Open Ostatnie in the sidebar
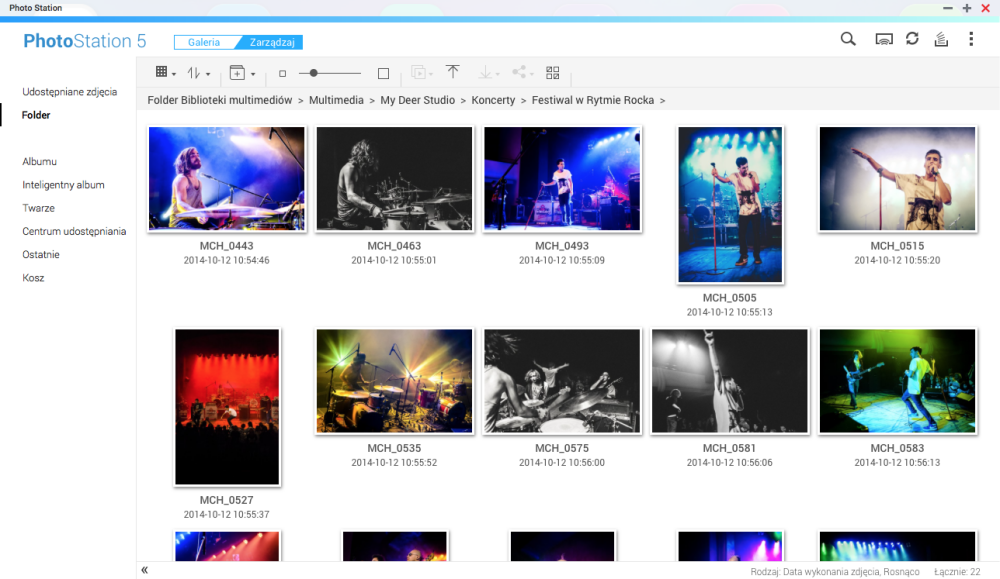1000x579 pixels. click(x=41, y=254)
